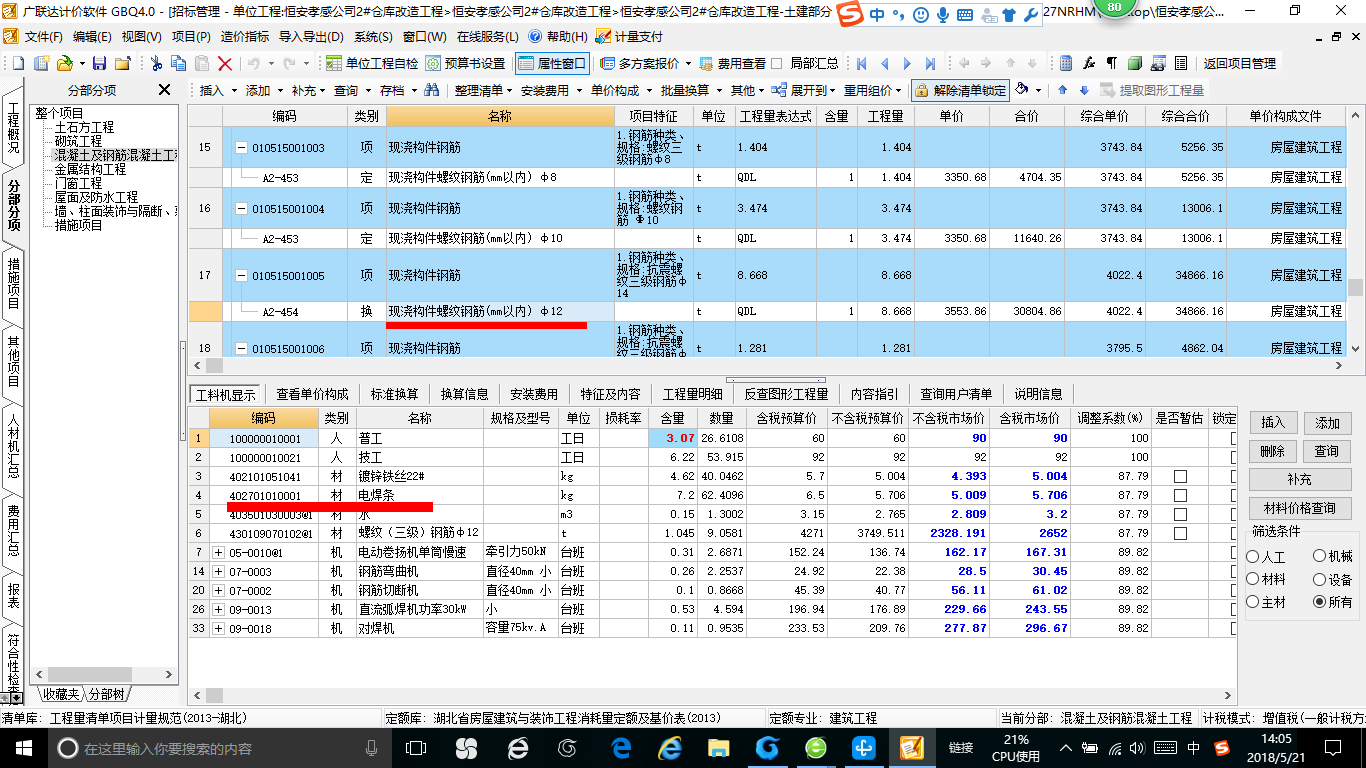This screenshot has width=1366, height=768.
Task: Click the paragraph mark icon
Action: [x=1112, y=63]
